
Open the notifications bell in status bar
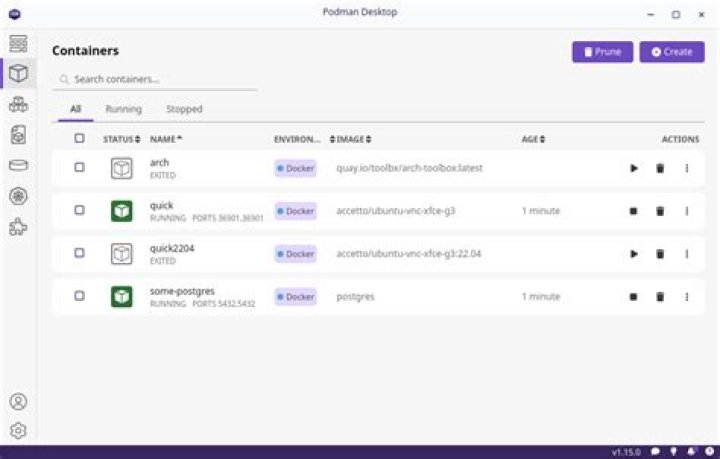click(691, 452)
